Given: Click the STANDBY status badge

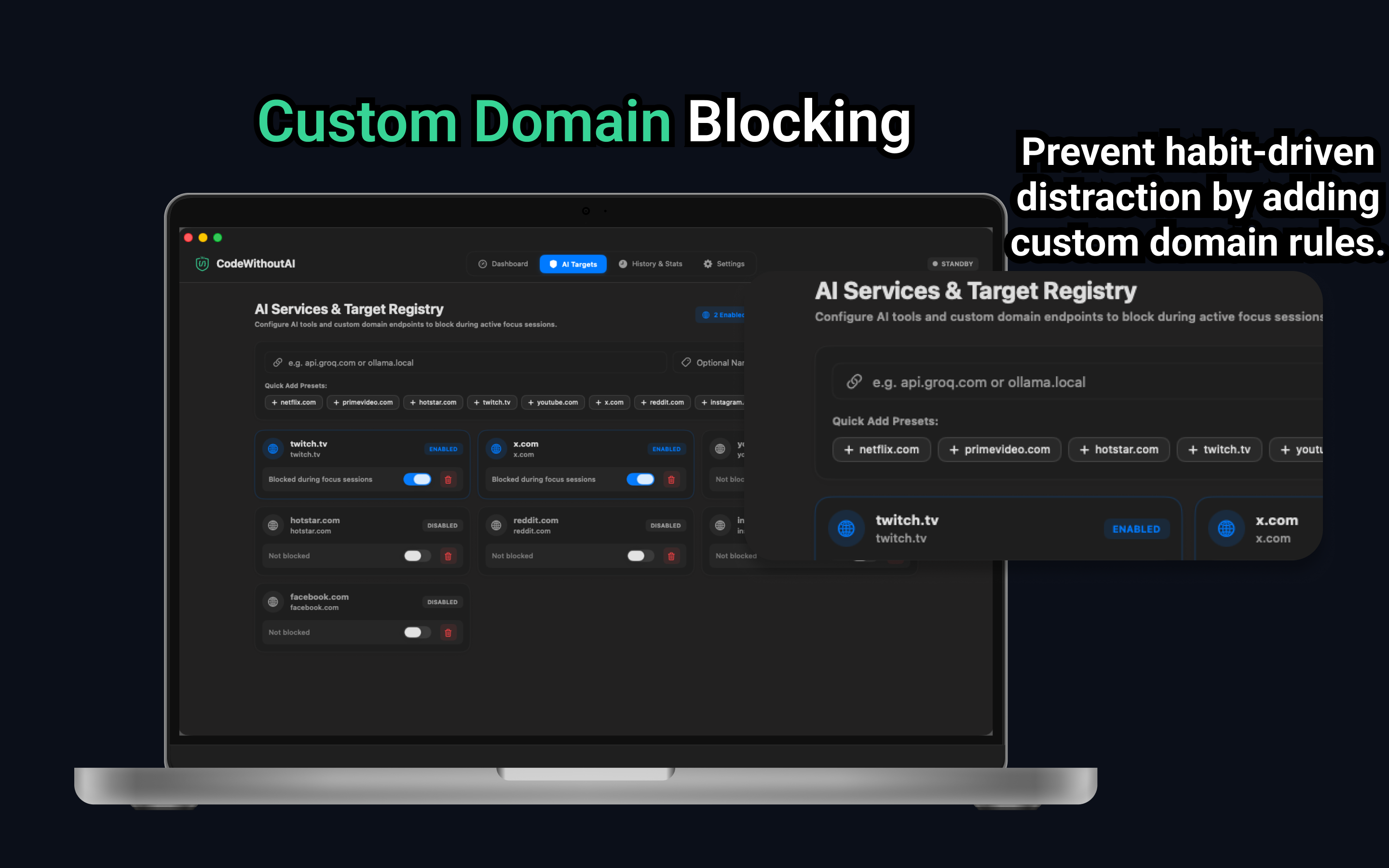Looking at the screenshot, I should tap(953, 264).
